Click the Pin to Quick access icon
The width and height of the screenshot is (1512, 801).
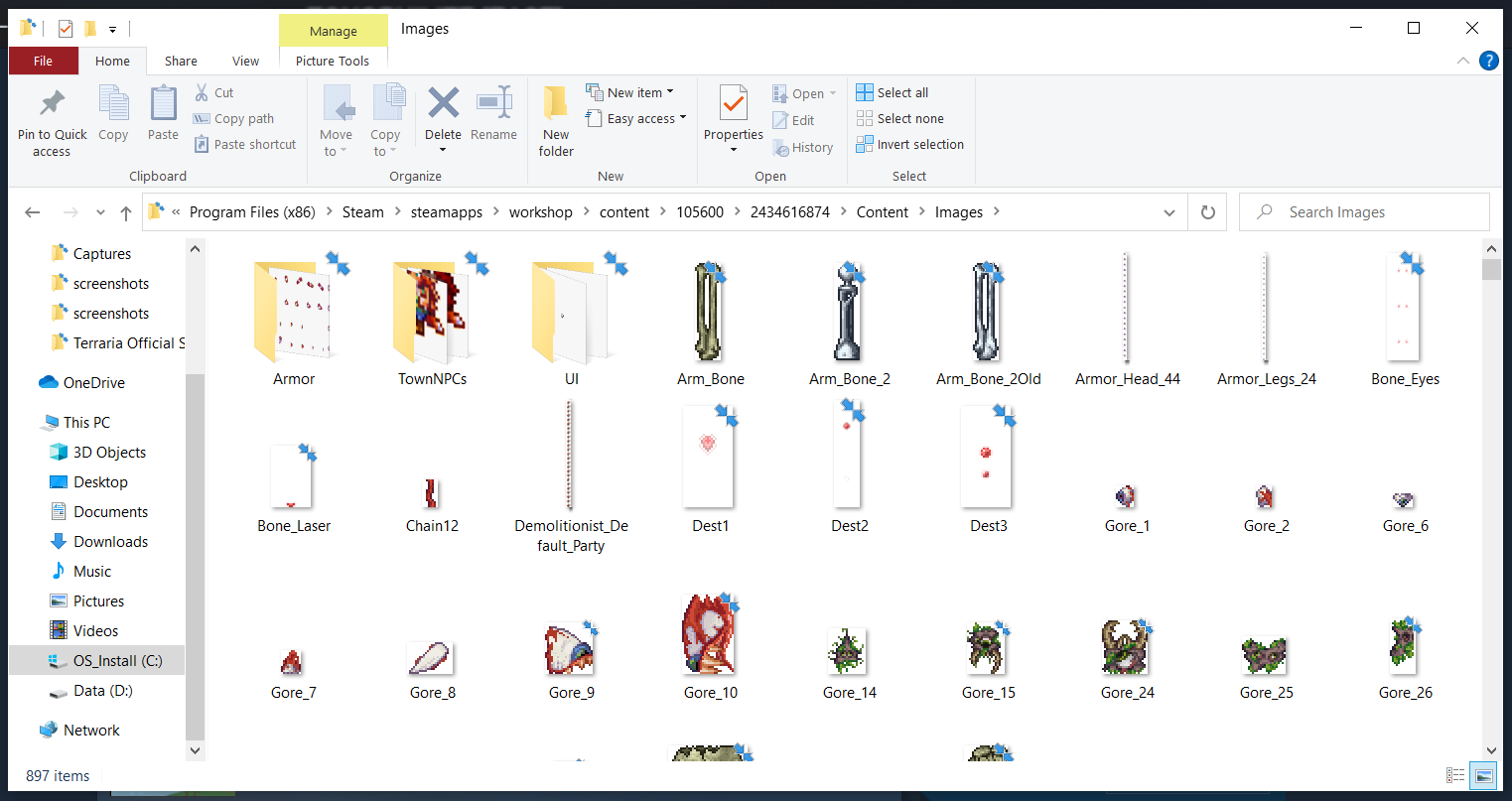click(52, 103)
